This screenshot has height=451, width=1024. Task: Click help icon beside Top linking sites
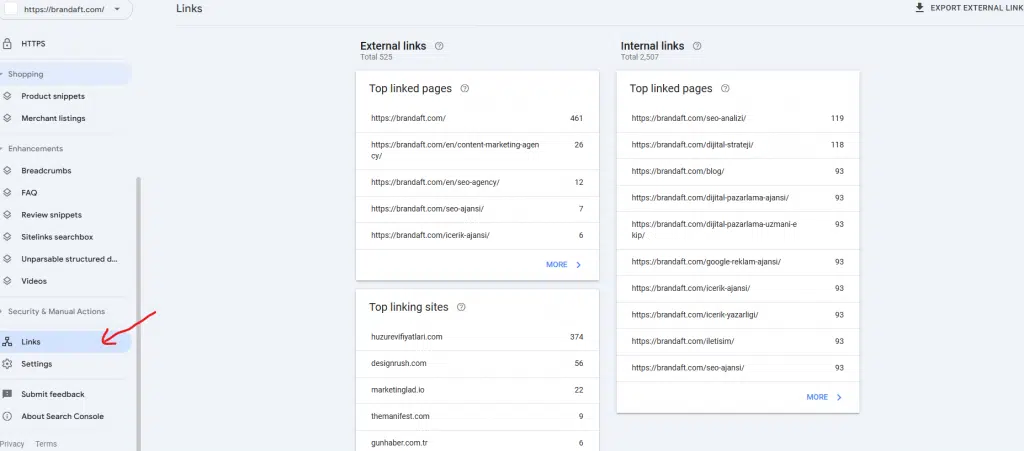click(461, 307)
